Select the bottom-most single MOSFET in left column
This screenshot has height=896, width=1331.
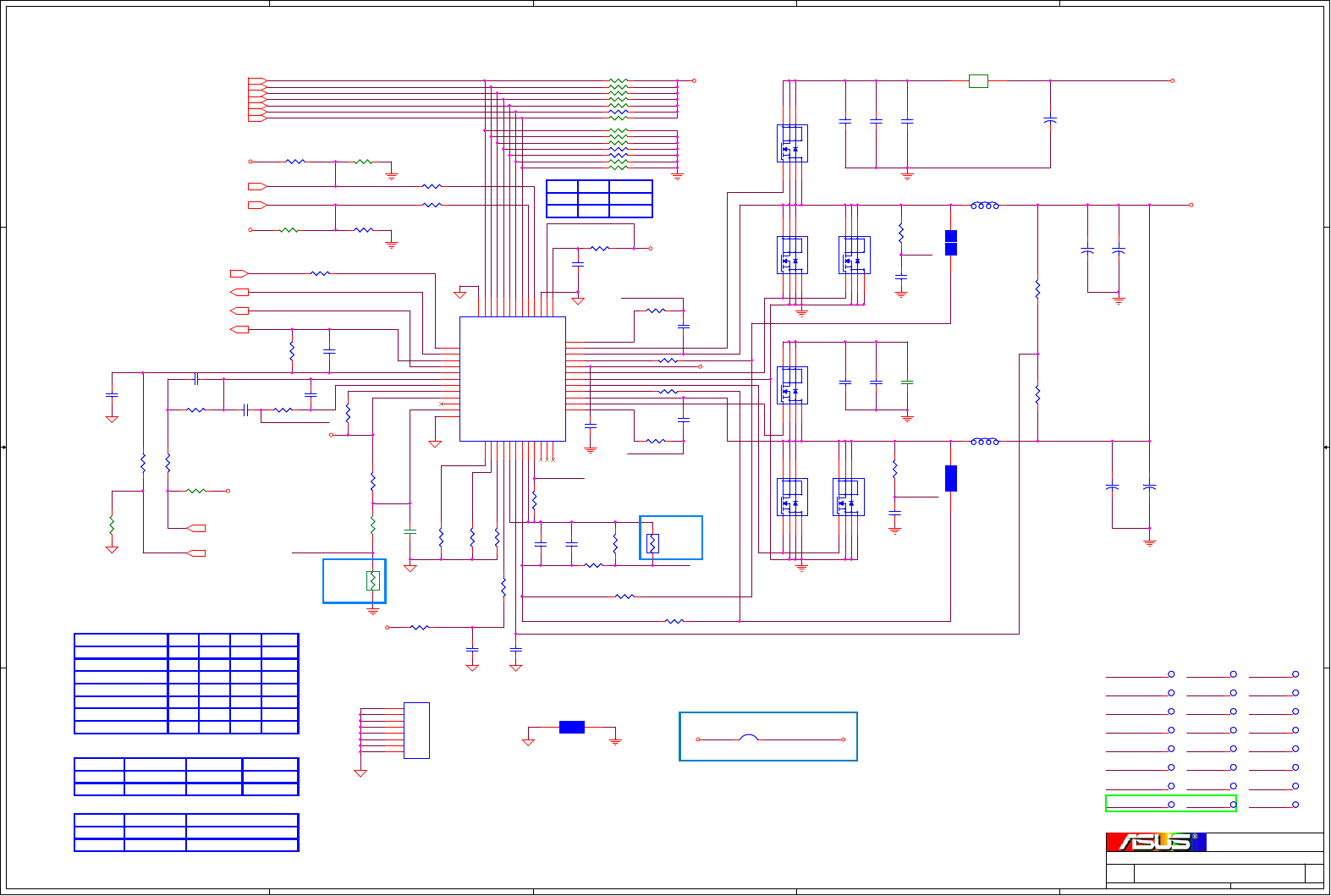coord(792,497)
